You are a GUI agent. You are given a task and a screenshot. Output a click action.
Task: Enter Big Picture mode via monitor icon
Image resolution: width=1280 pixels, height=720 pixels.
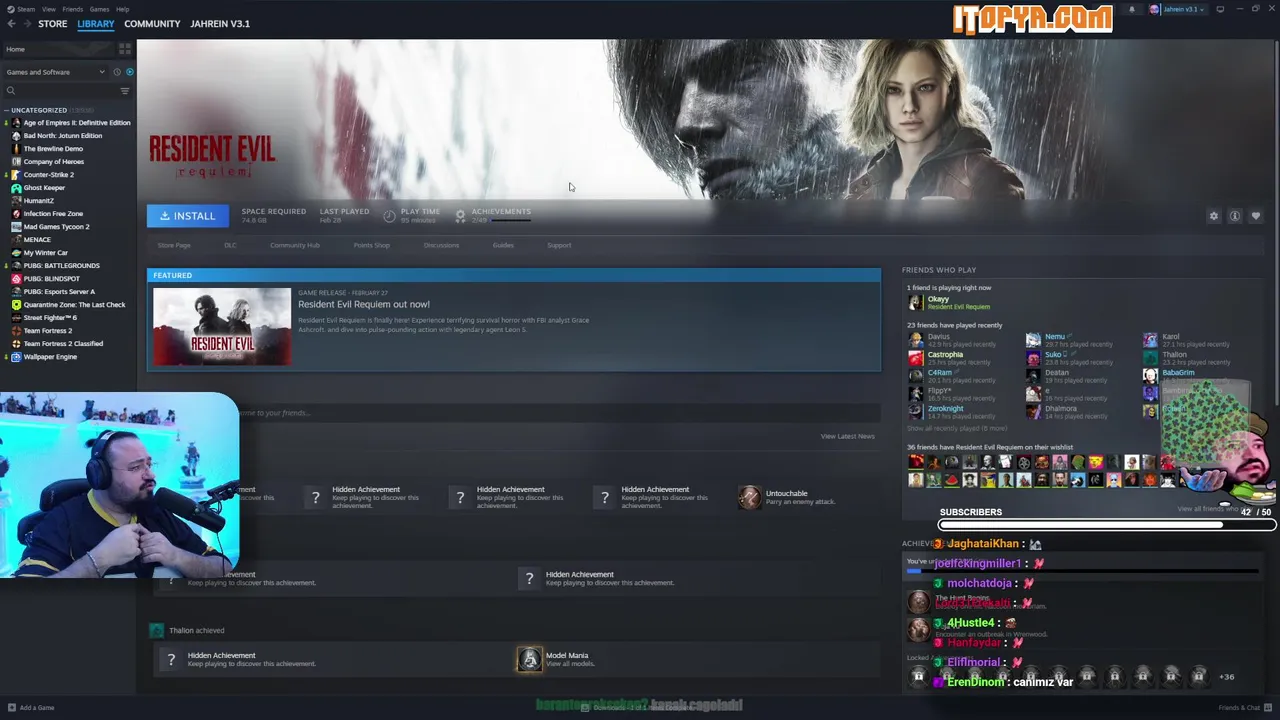(1220, 9)
